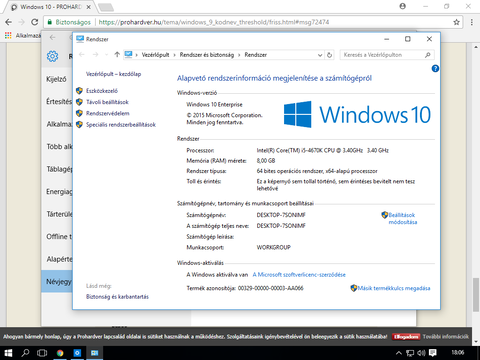
Task: Select Névjegy item in Settings sidebar
Action: point(57,281)
